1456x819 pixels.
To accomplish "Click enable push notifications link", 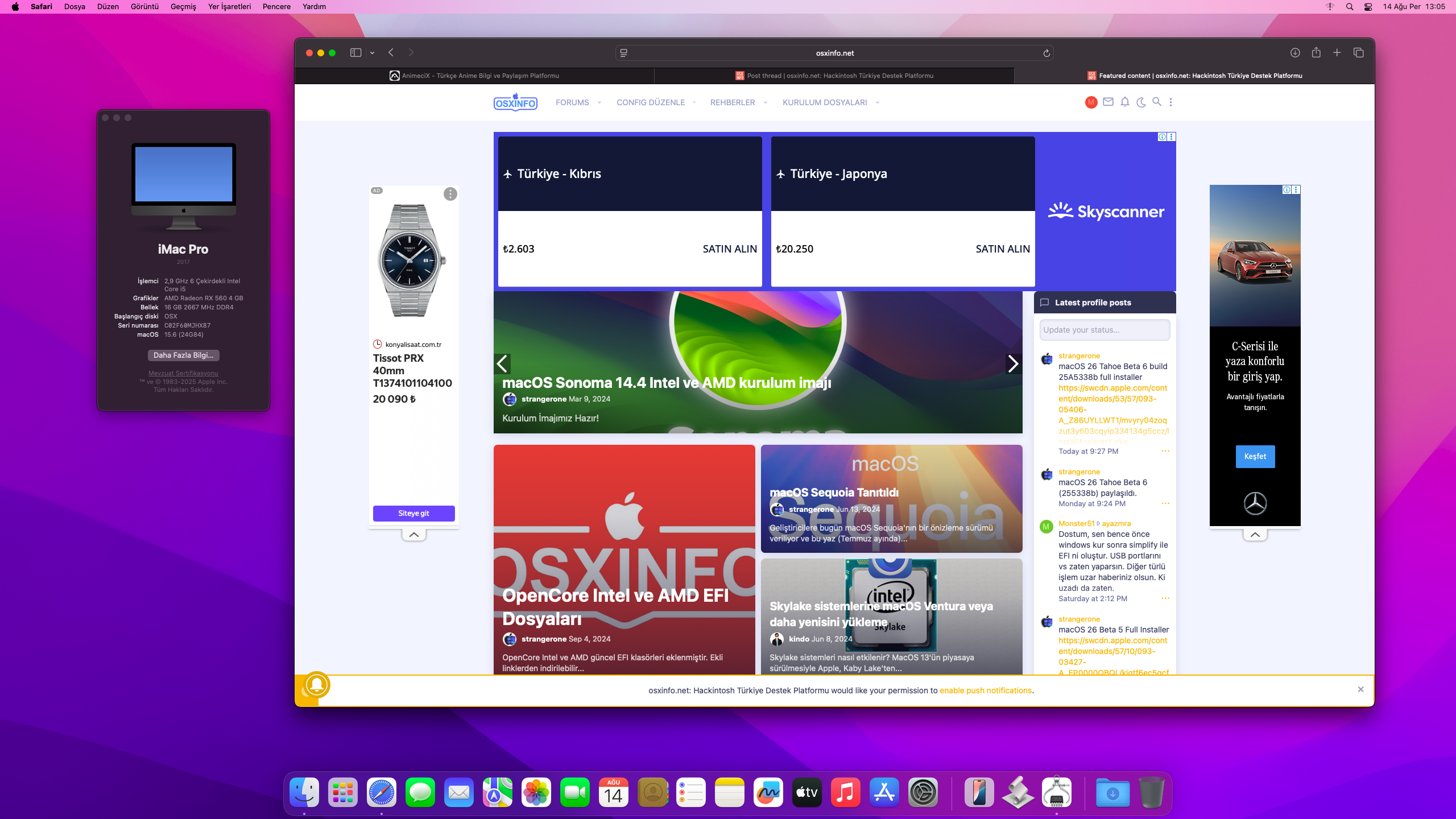I will [986, 690].
